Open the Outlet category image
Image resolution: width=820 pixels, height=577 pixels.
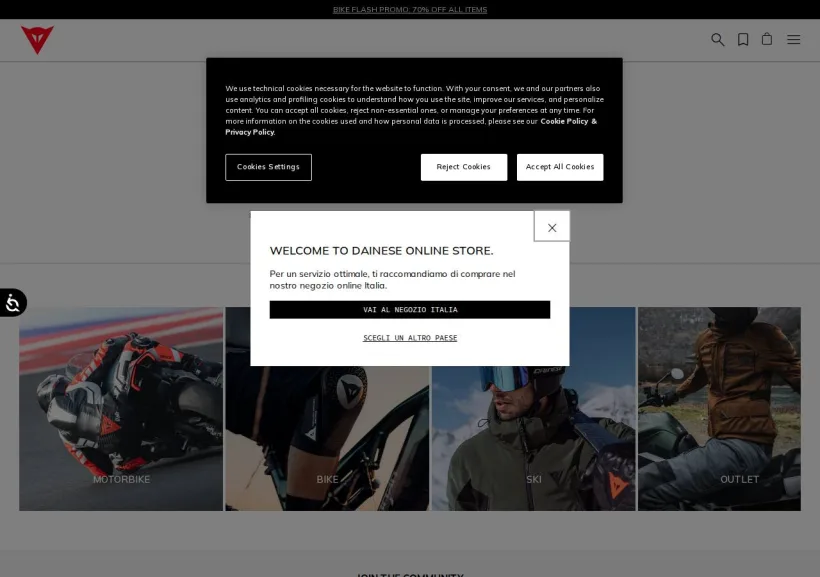coord(719,409)
